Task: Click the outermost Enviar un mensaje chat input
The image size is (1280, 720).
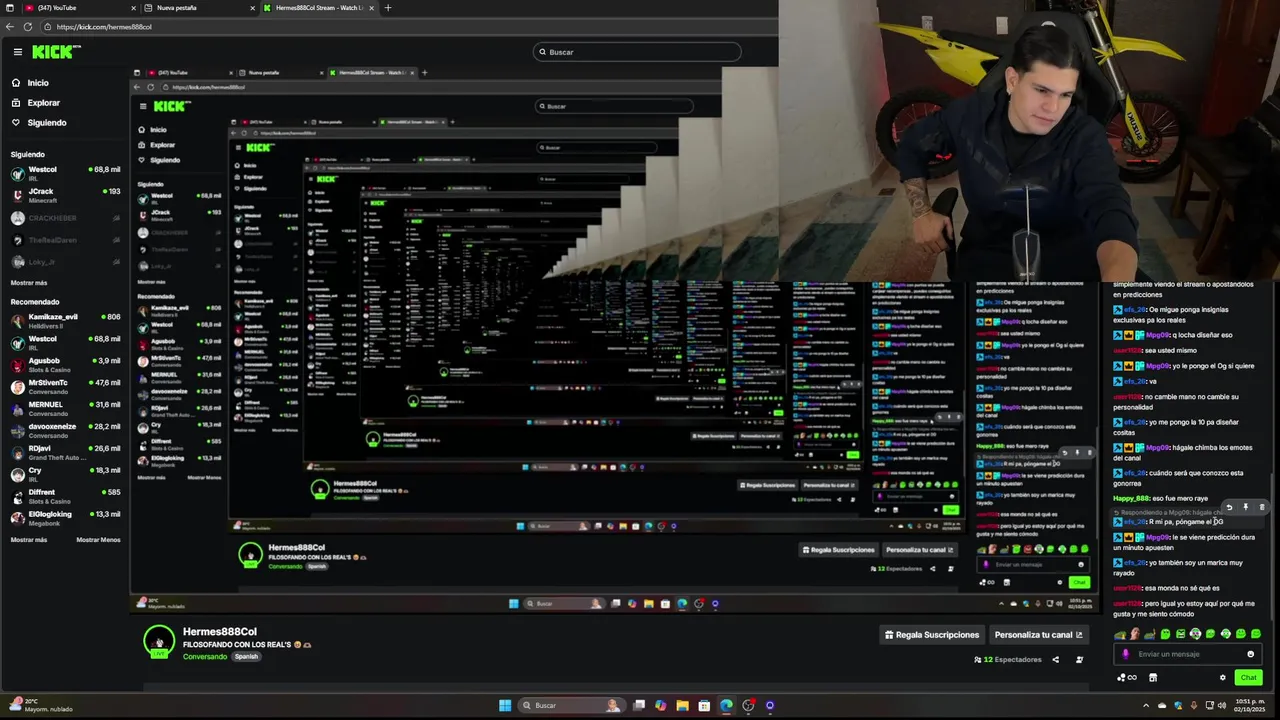Action: [1187, 654]
